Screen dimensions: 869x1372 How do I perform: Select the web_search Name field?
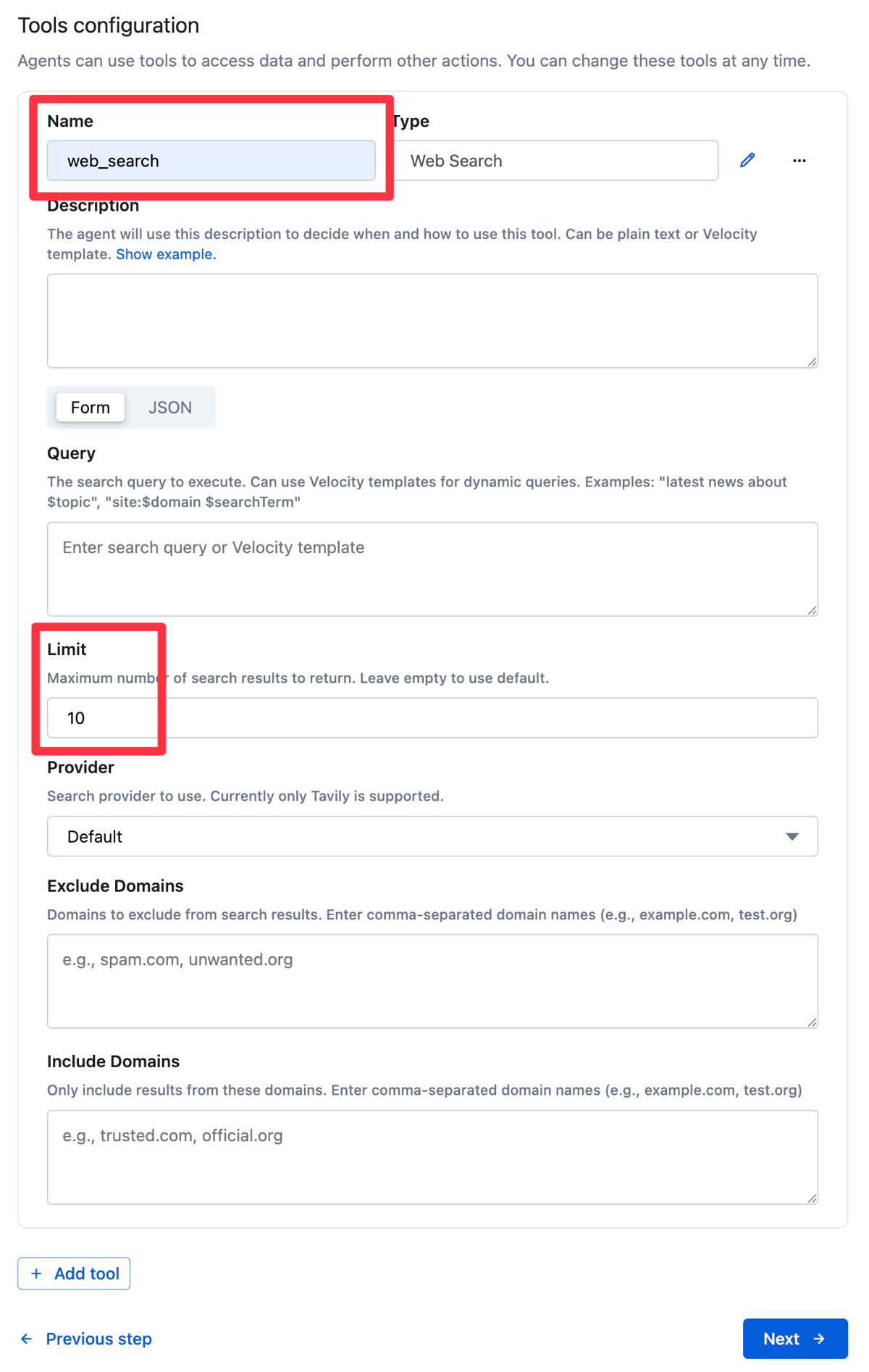(x=211, y=160)
